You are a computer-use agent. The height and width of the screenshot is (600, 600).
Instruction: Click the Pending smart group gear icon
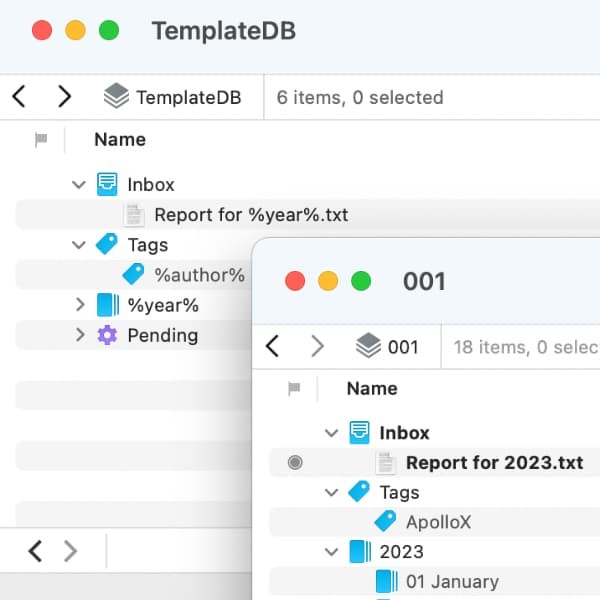tap(107, 335)
